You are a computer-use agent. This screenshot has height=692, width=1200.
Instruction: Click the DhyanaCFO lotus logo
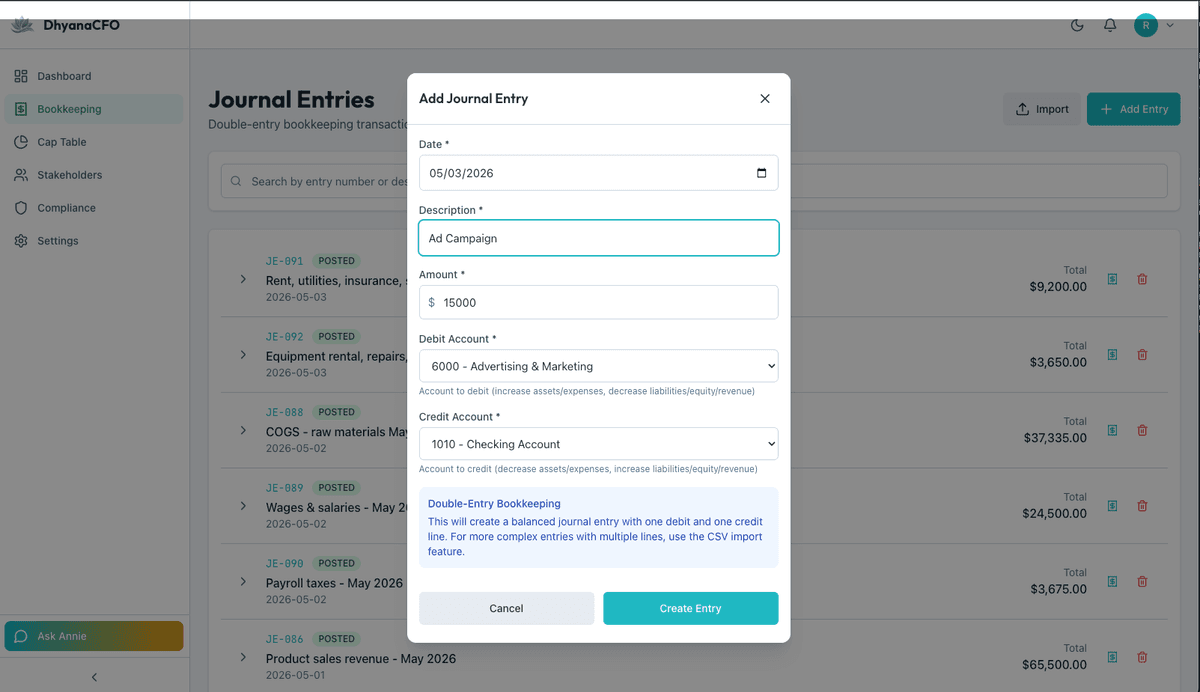click(22, 25)
